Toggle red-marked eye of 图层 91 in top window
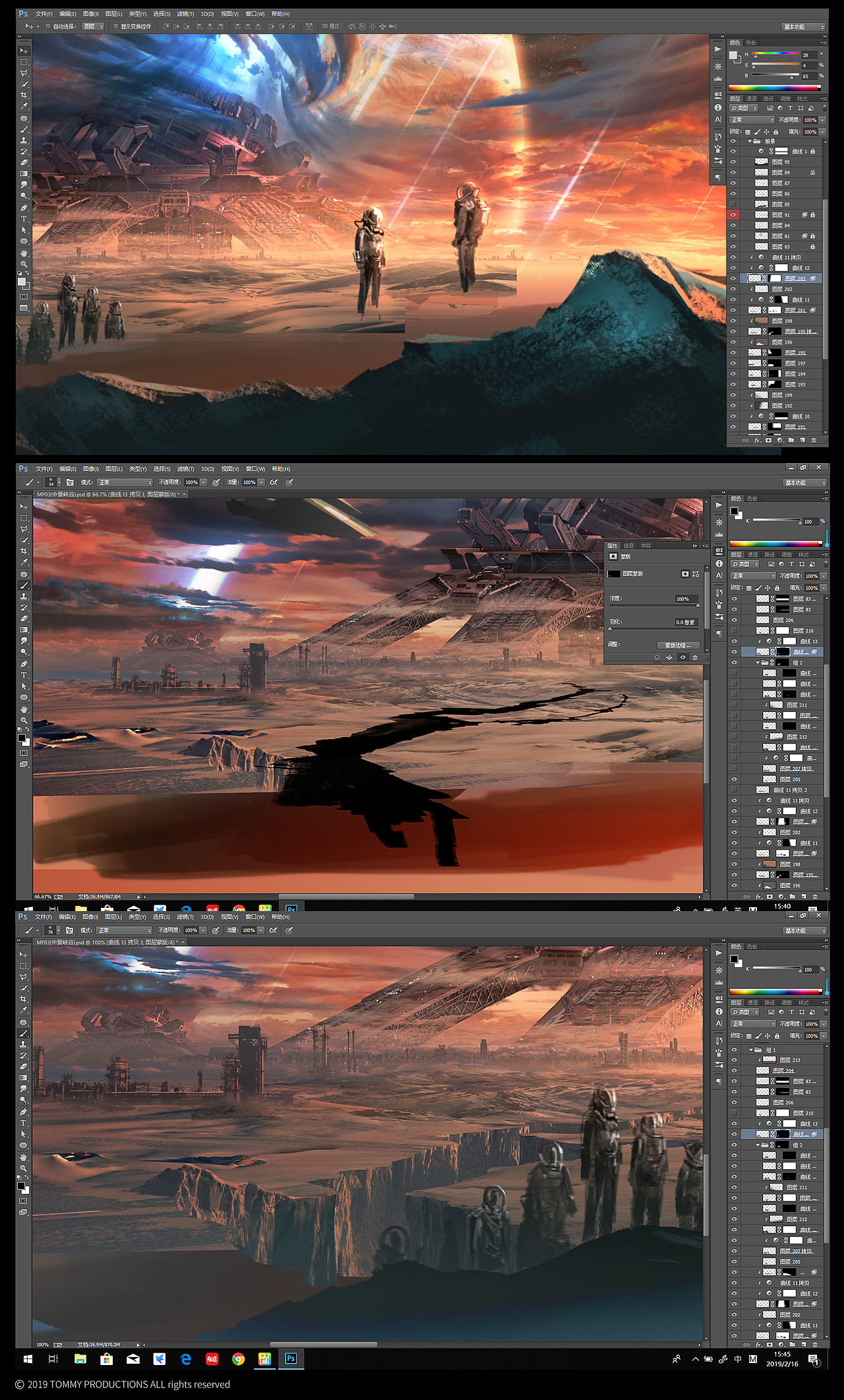Viewport: 844px width, 1400px height. coord(733,214)
